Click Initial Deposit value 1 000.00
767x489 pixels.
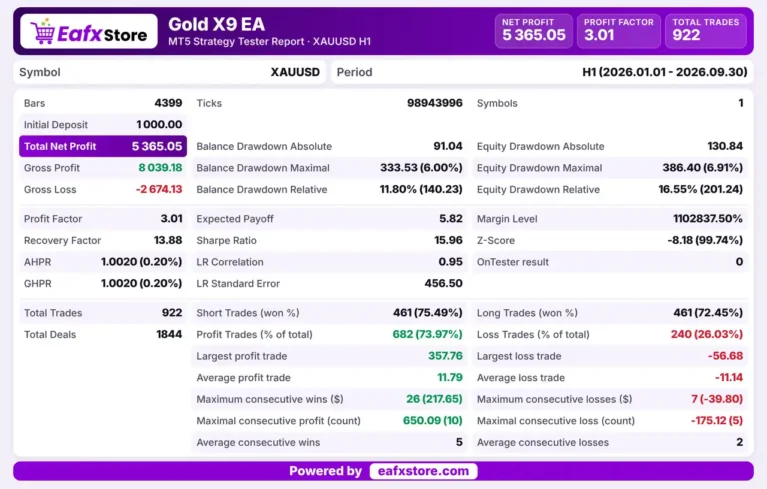tap(159, 125)
